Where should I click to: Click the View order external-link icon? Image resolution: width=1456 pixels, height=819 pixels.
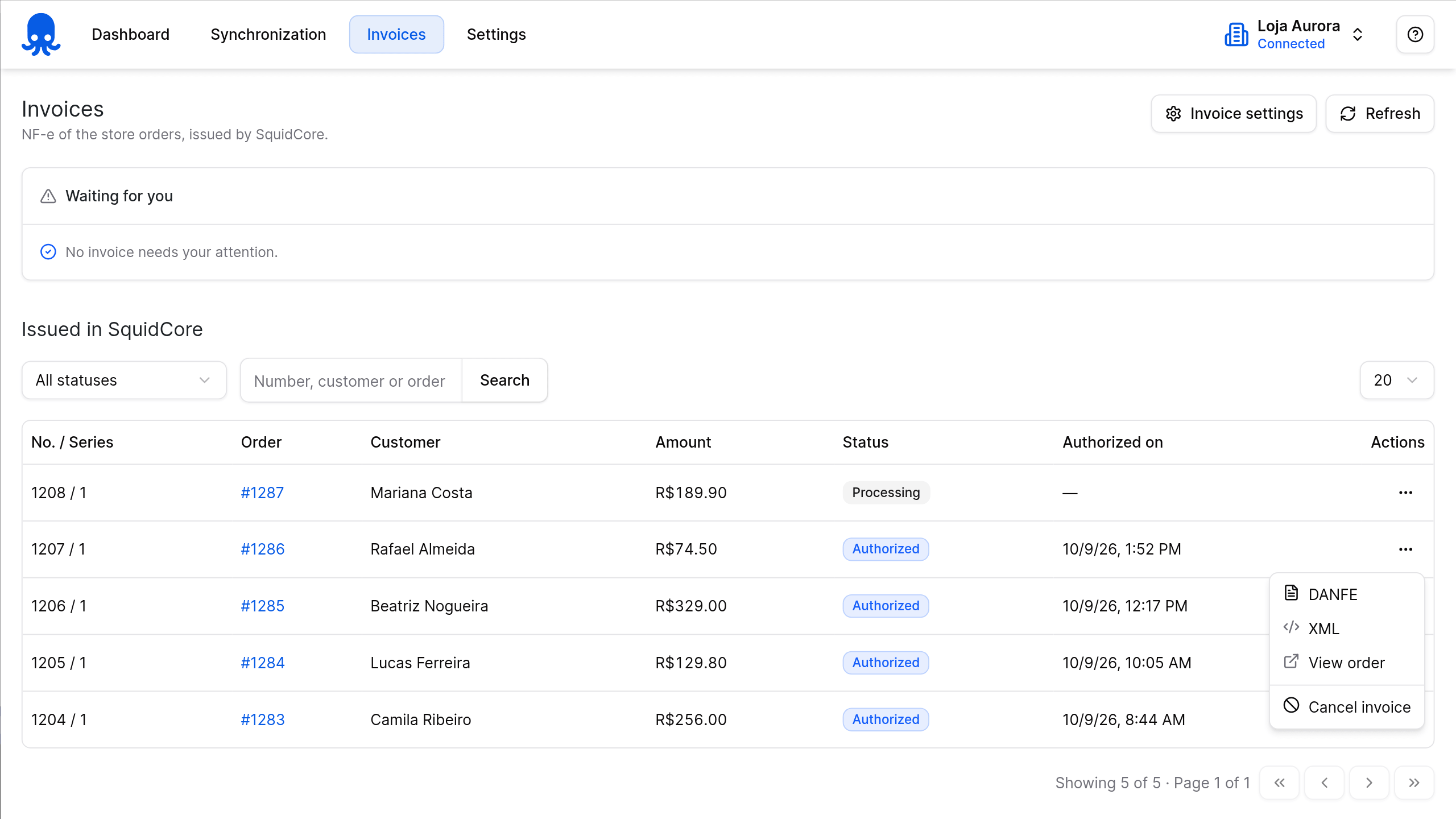pos(1291,661)
